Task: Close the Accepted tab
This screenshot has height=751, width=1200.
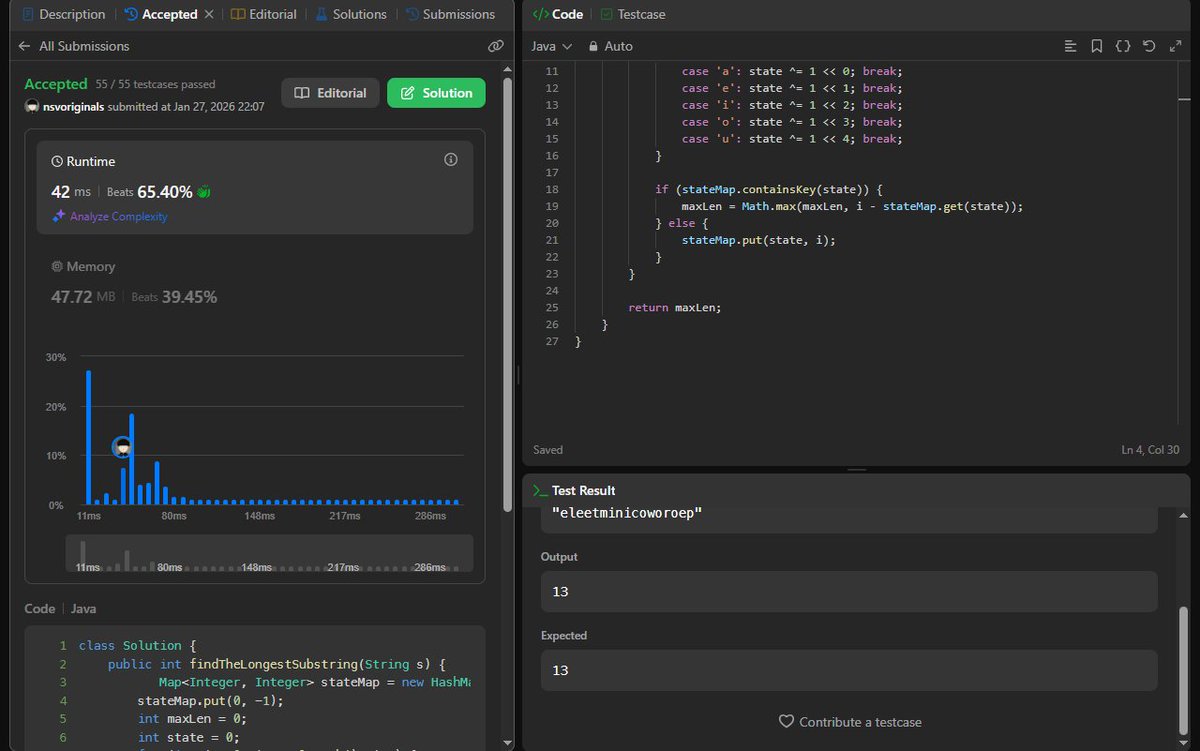Action: [x=209, y=14]
